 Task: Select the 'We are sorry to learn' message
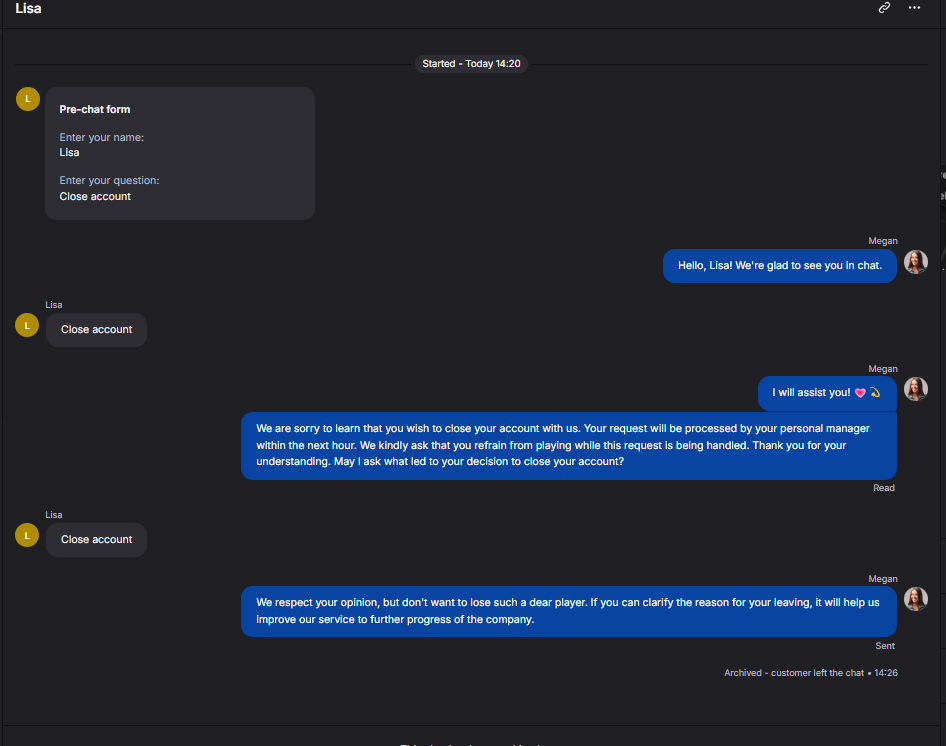[x=569, y=445]
